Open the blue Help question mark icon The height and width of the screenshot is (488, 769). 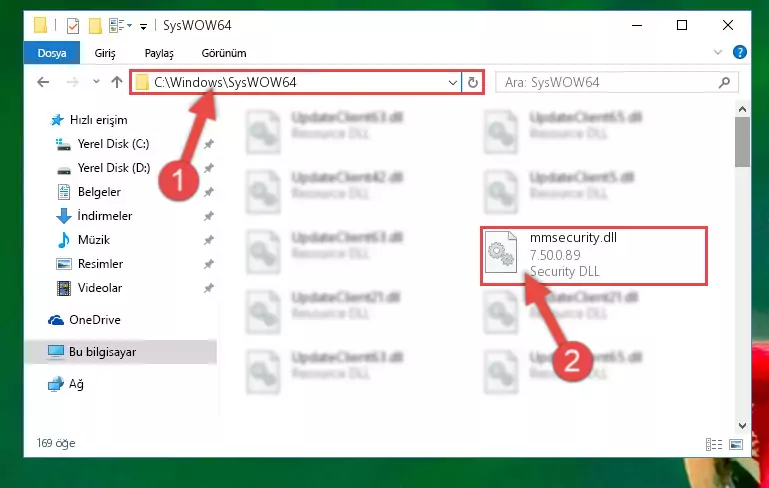(740, 52)
